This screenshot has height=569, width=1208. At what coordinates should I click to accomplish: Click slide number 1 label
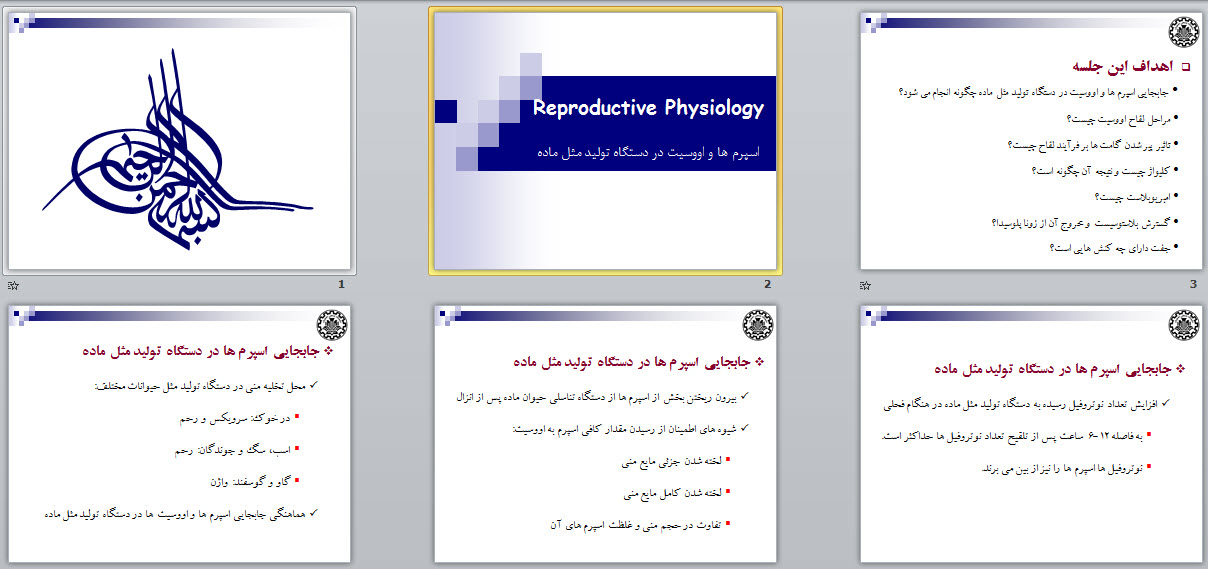coord(341,285)
